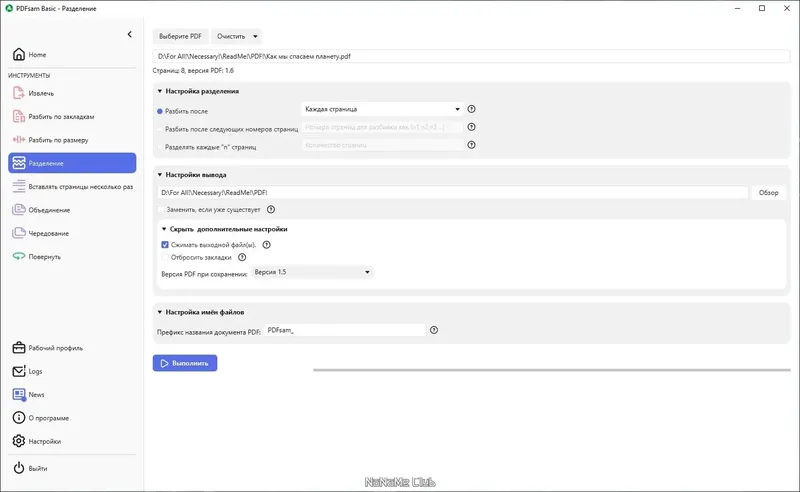The height and width of the screenshot is (492, 800).
Task: Click the Extract (Извлечь) tool icon
Action: [20, 93]
